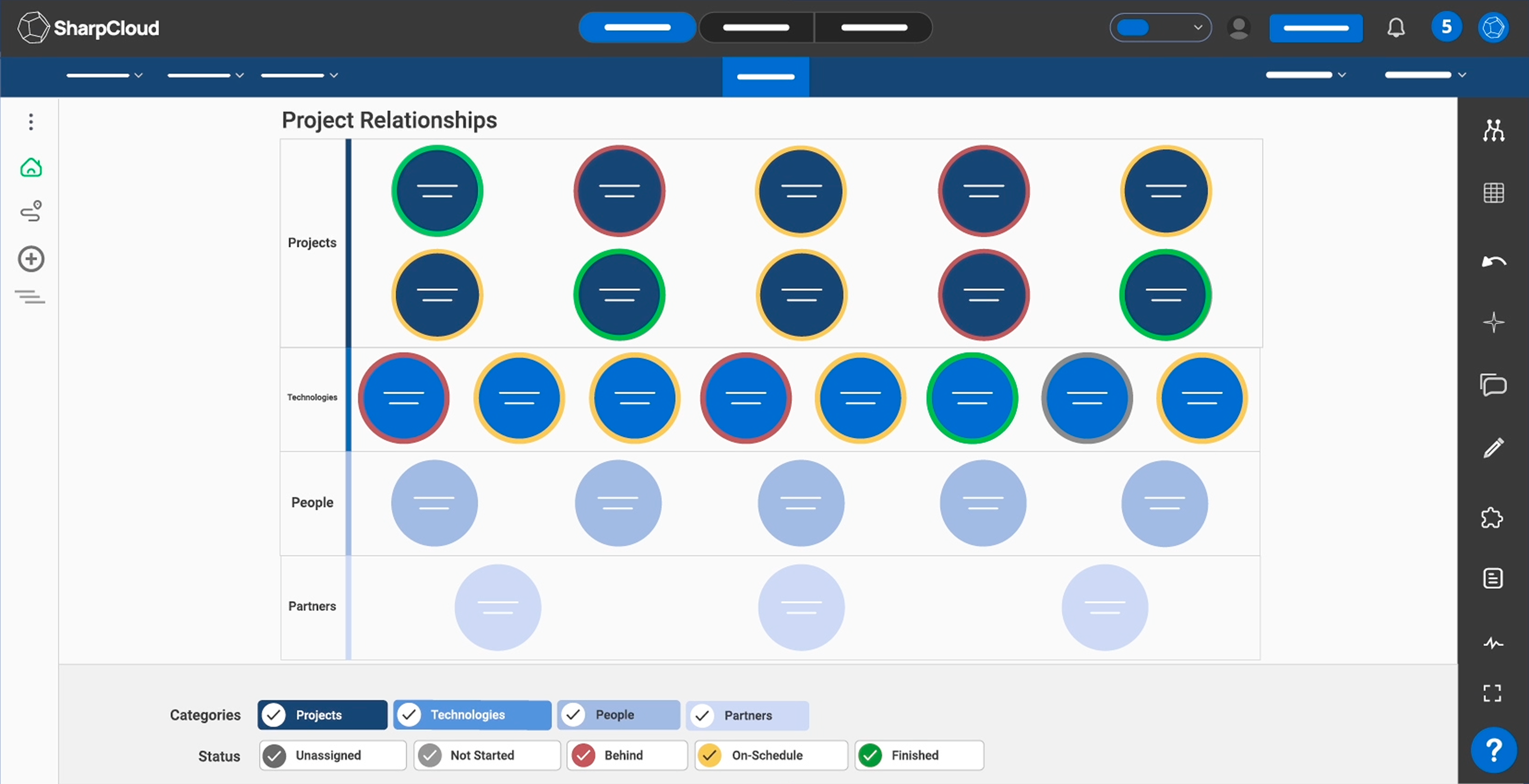Enter fullscreen with the corner brackets icon
The image size is (1529, 784).
click(1492, 693)
